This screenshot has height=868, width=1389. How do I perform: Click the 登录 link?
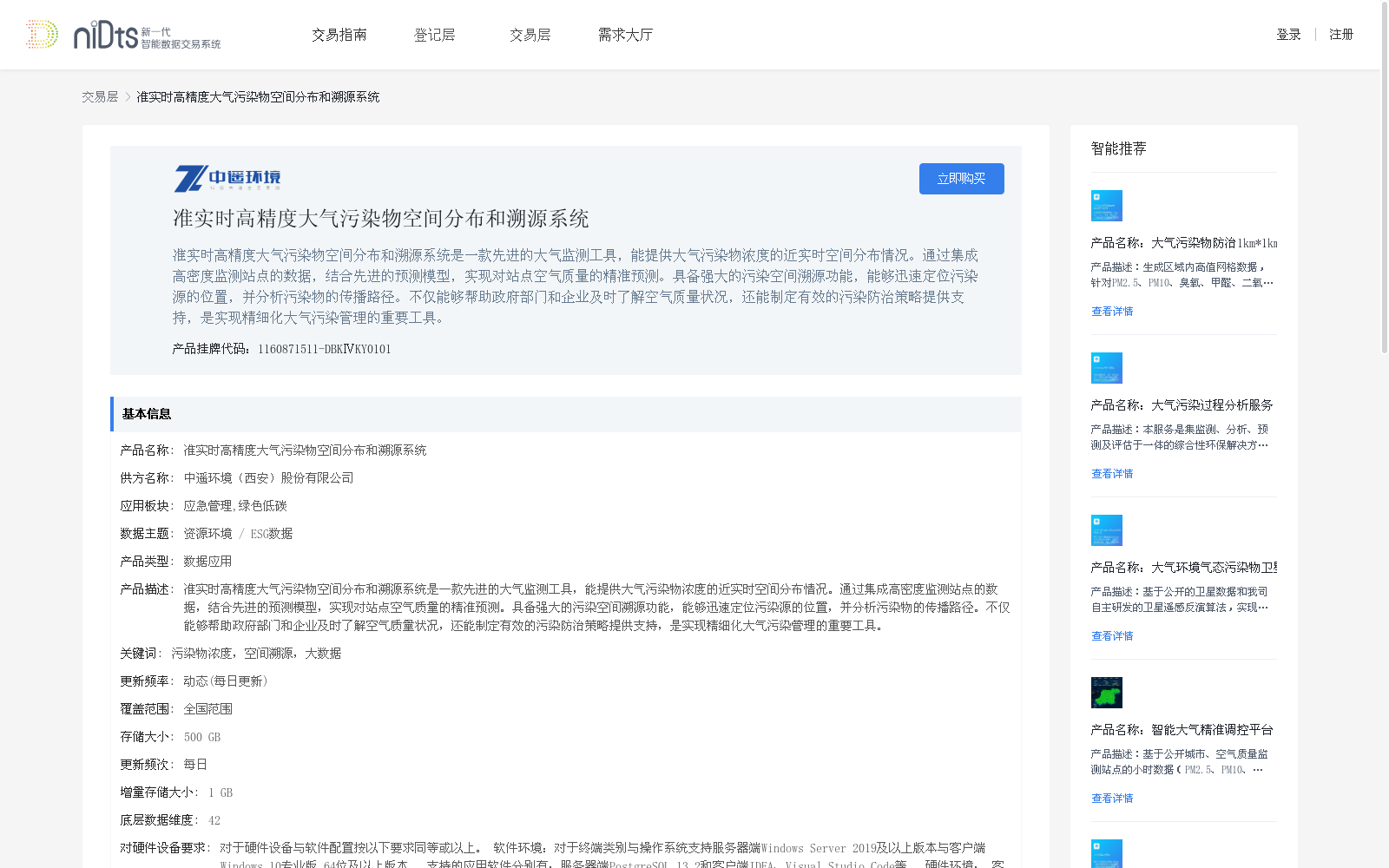[x=1288, y=35]
